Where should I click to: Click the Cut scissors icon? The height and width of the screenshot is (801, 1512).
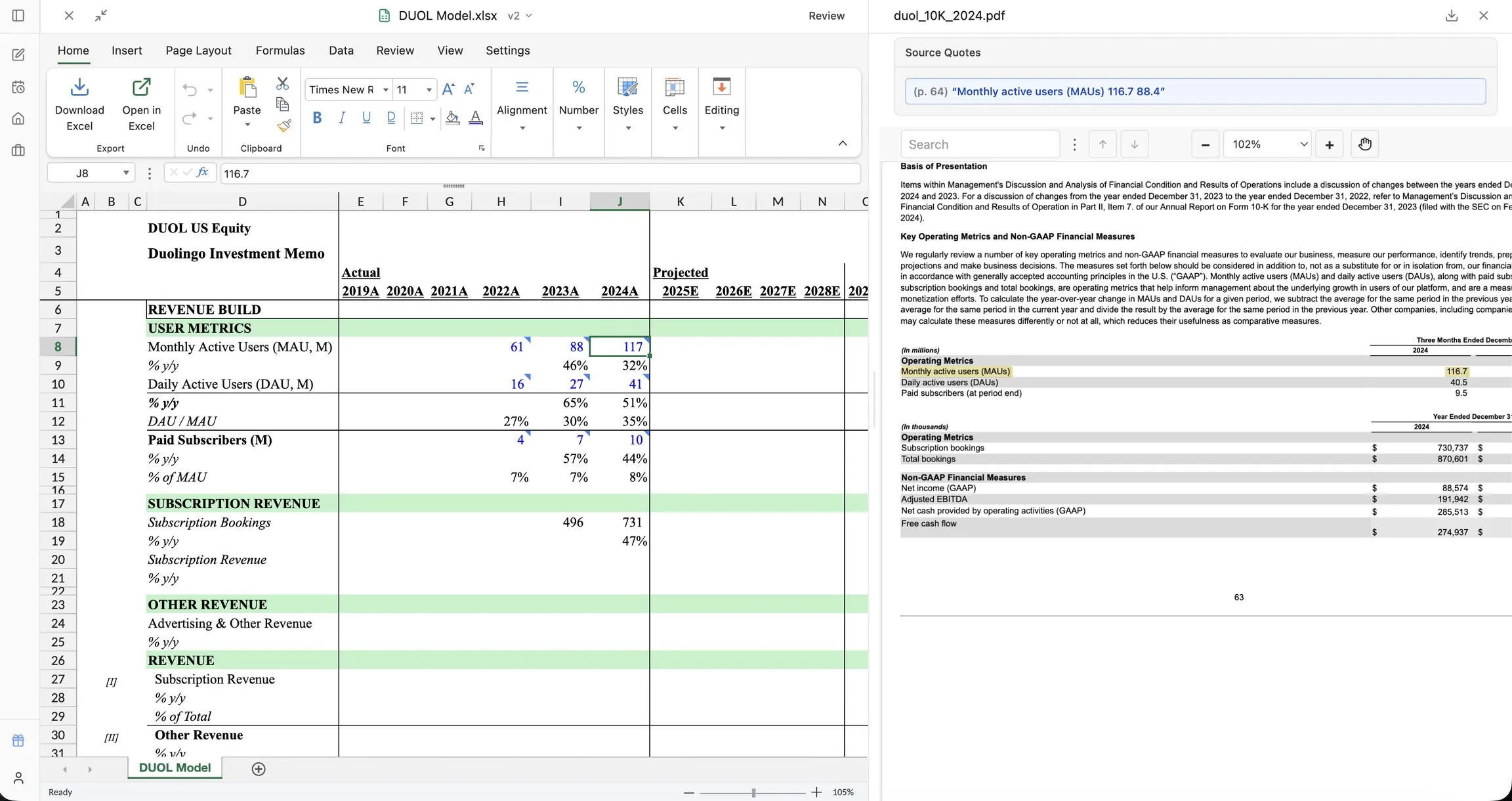283,83
